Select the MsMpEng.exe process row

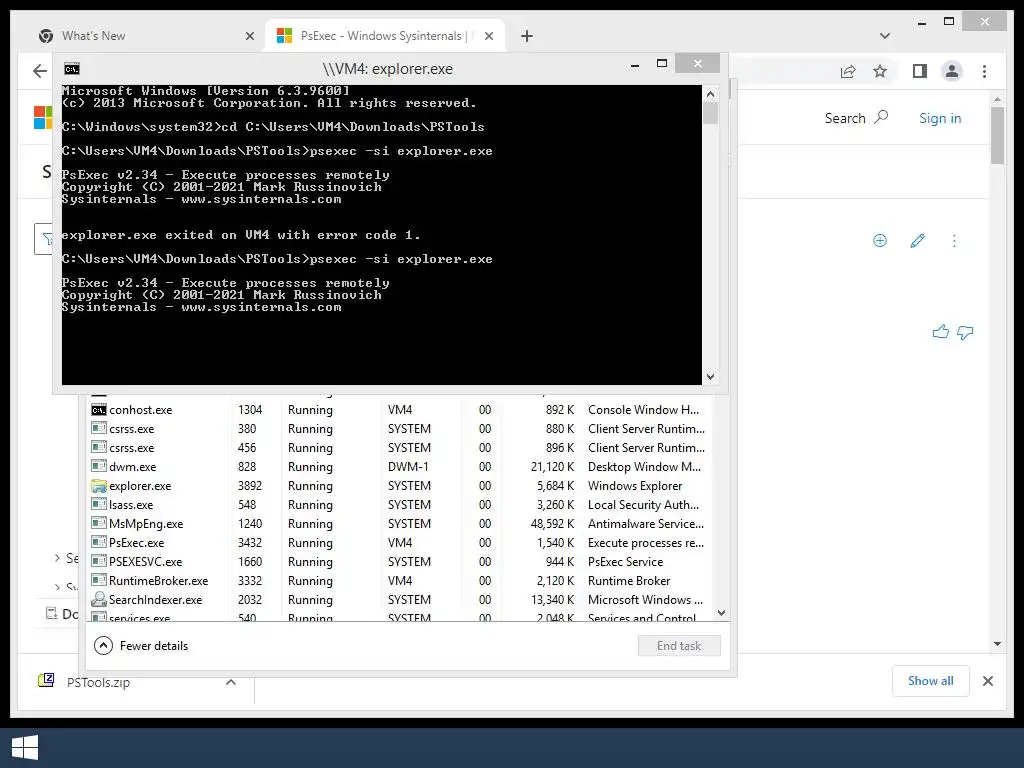pyautogui.click(x=400, y=523)
